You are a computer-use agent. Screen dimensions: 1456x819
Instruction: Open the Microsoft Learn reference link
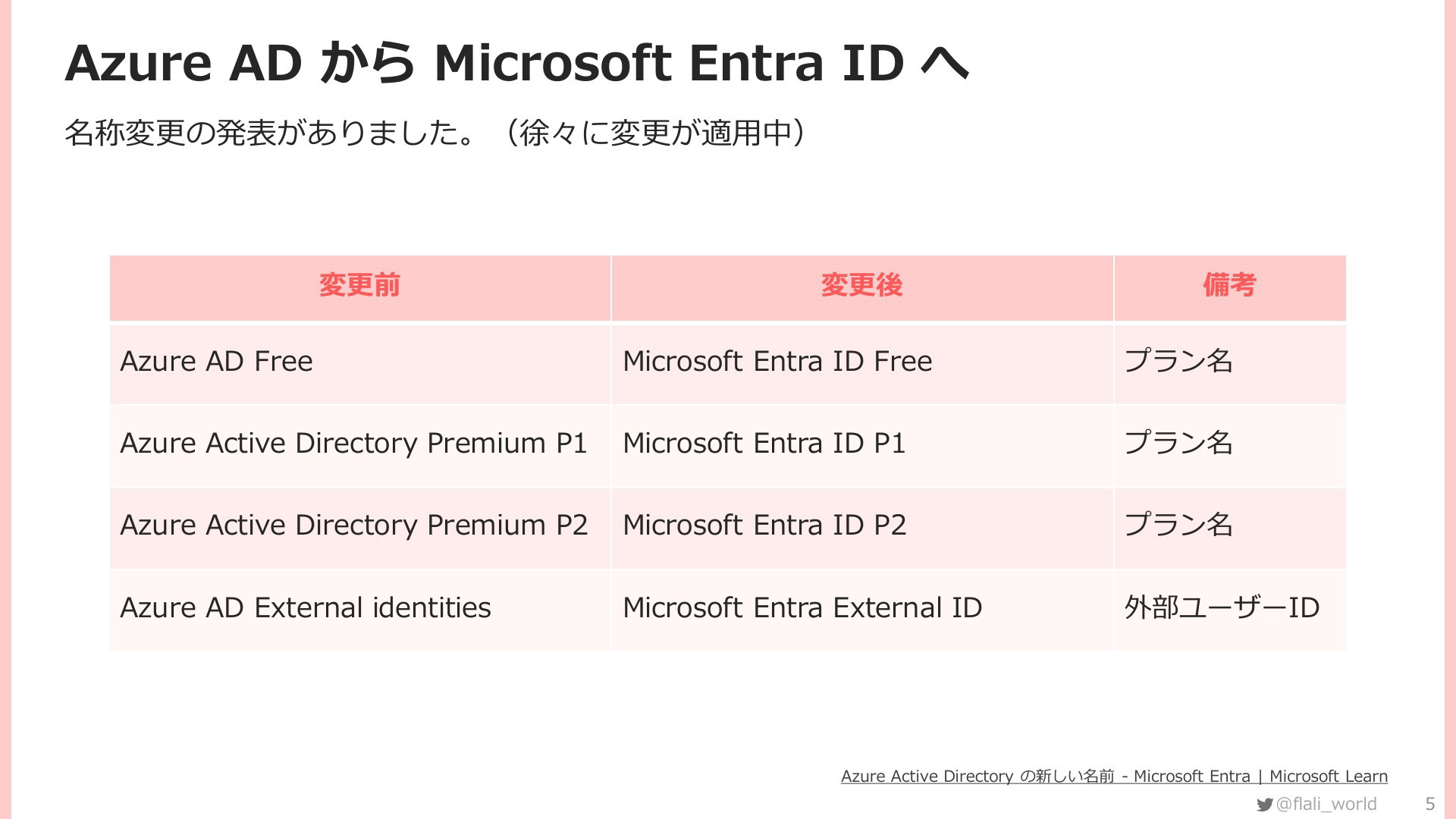tap(1114, 776)
